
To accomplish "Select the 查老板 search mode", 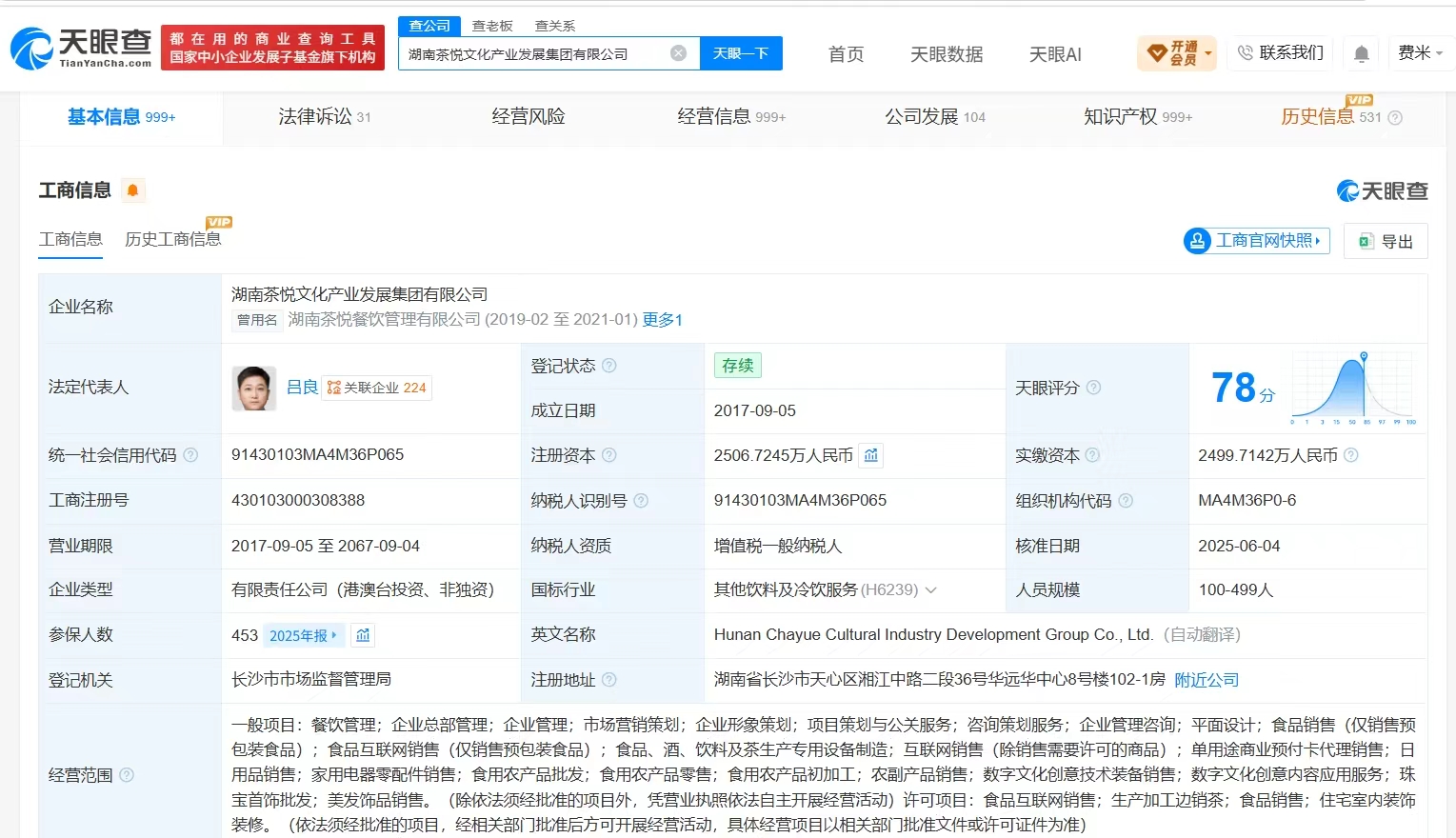I will click(x=492, y=26).
